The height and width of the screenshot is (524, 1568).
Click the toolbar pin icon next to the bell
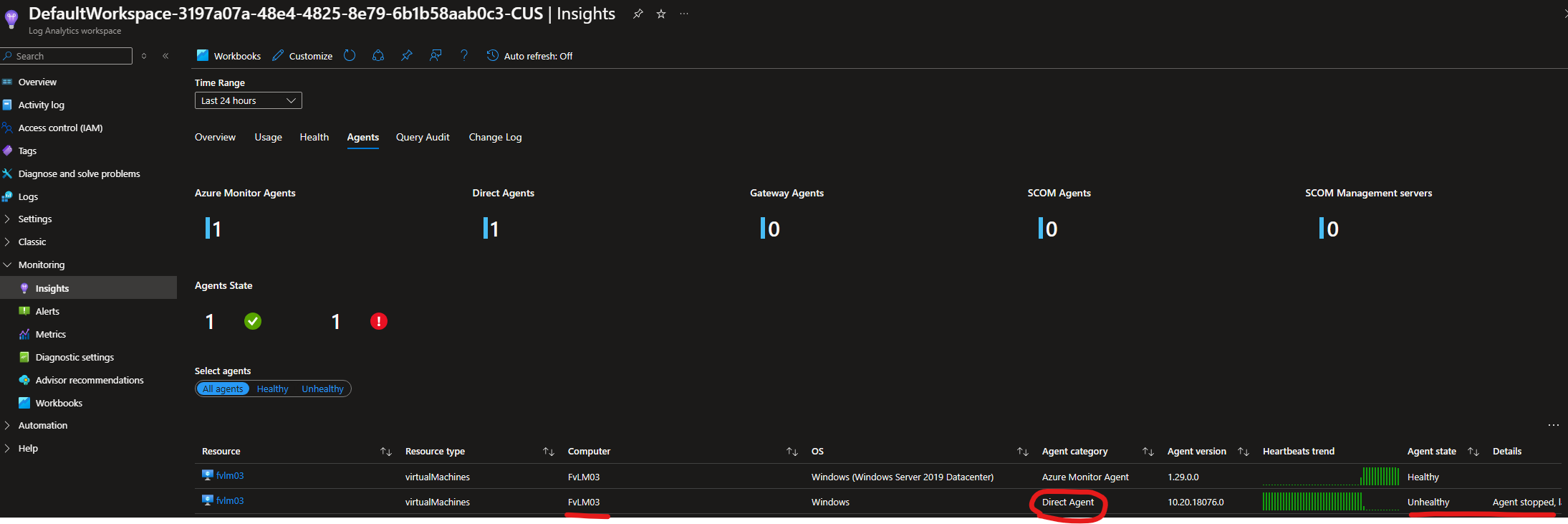pos(407,55)
